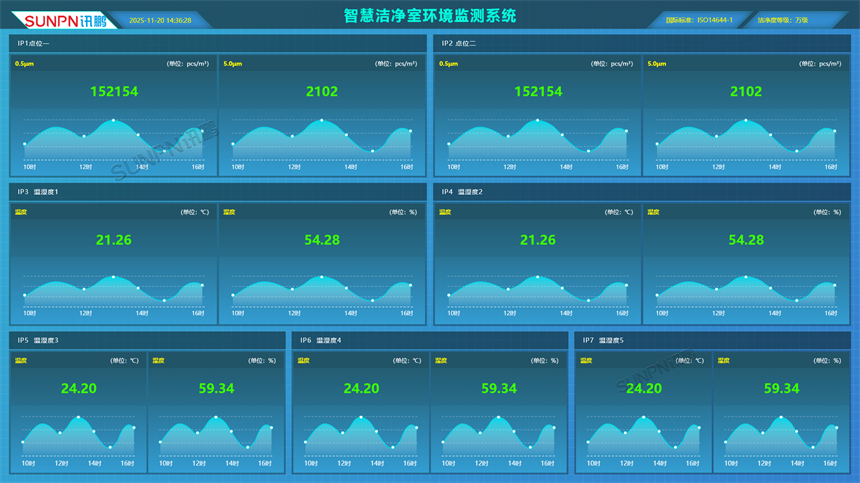
Task: Click the SUNPN logo in the header
Action: point(57,20)
